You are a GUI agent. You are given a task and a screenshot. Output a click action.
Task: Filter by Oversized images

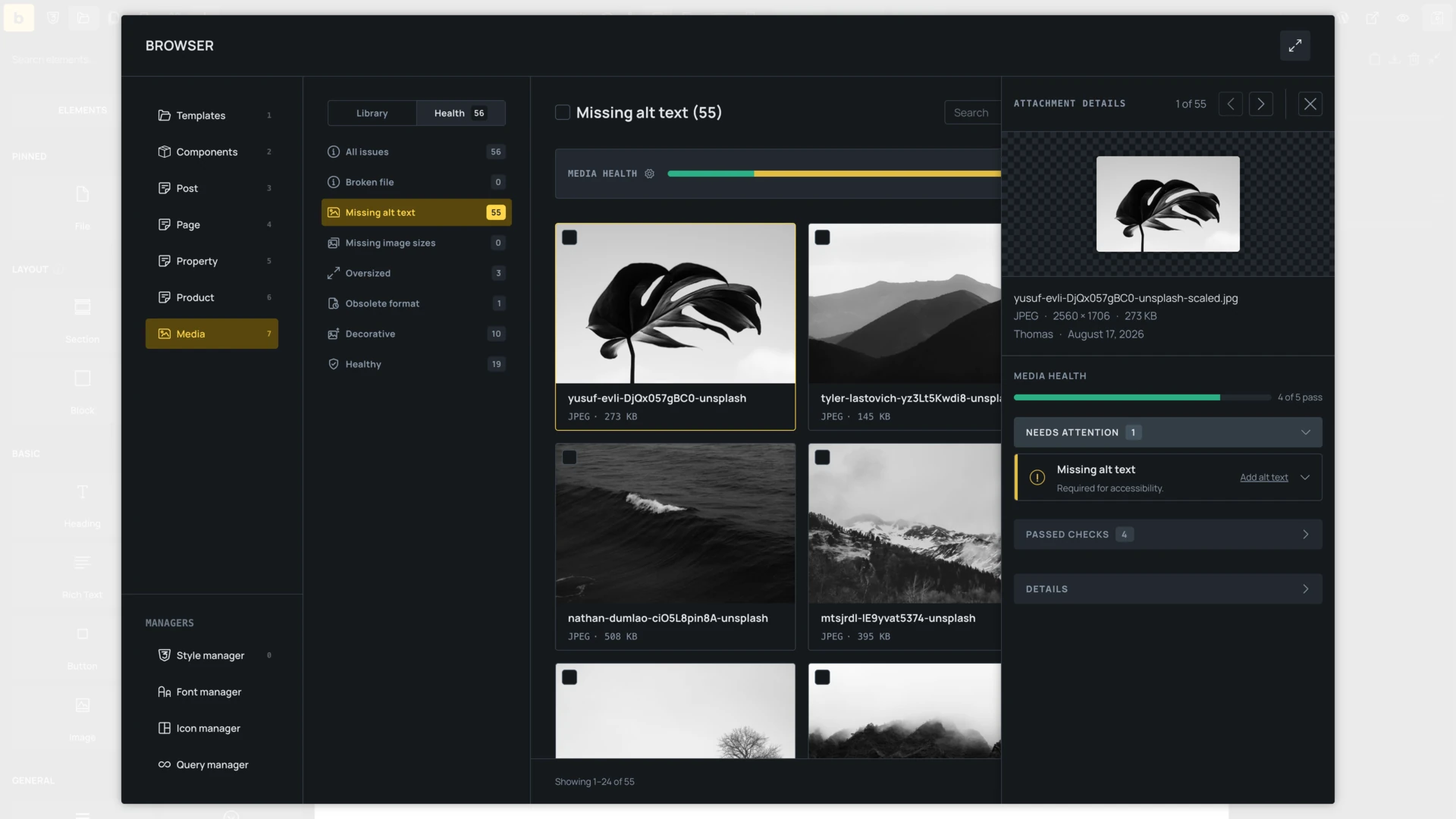[x=416, y=273]
